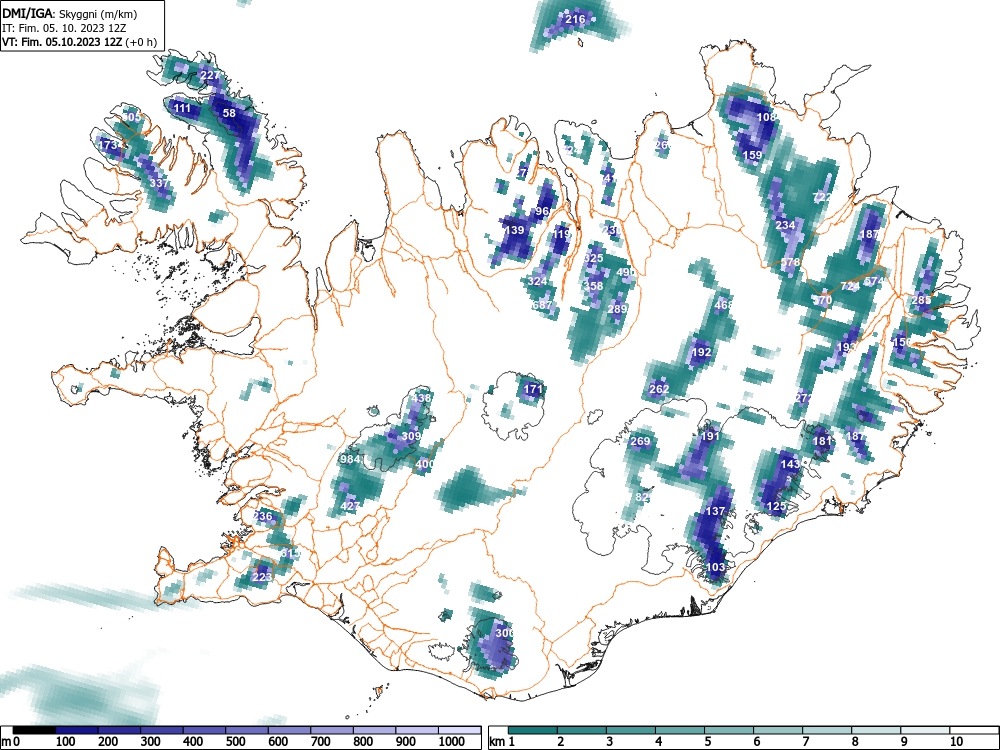This screenshot has height=750, width=1000.
Task: Click the visibility value 223 in the southwest
Action: click(x=262, y=577)
